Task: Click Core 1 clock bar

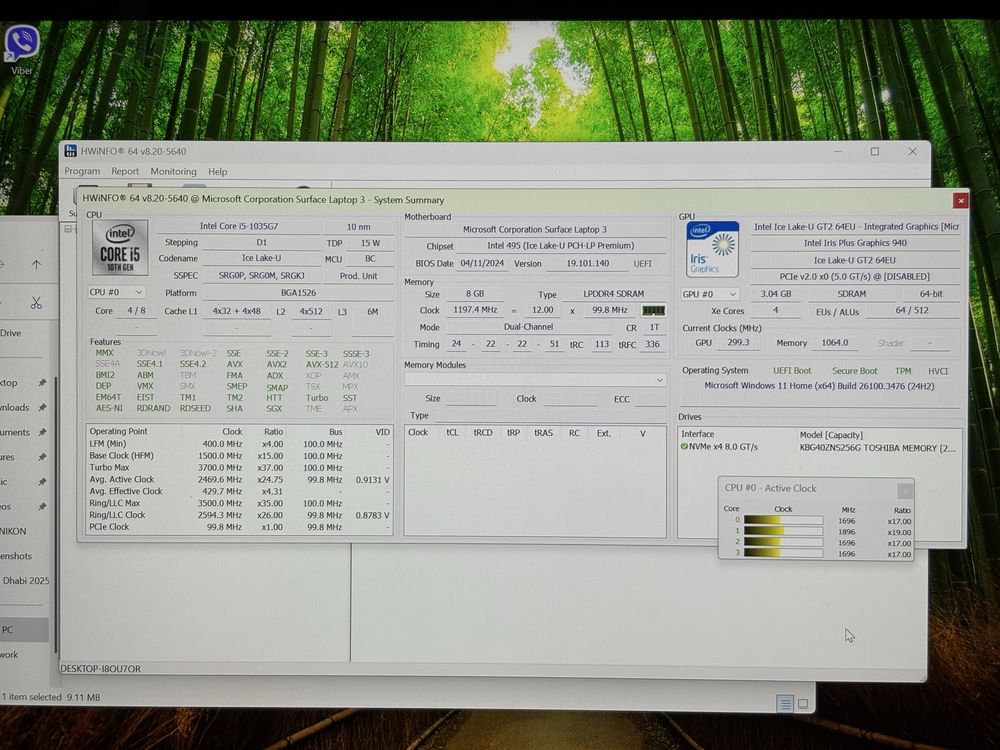Action: (783, 531)
